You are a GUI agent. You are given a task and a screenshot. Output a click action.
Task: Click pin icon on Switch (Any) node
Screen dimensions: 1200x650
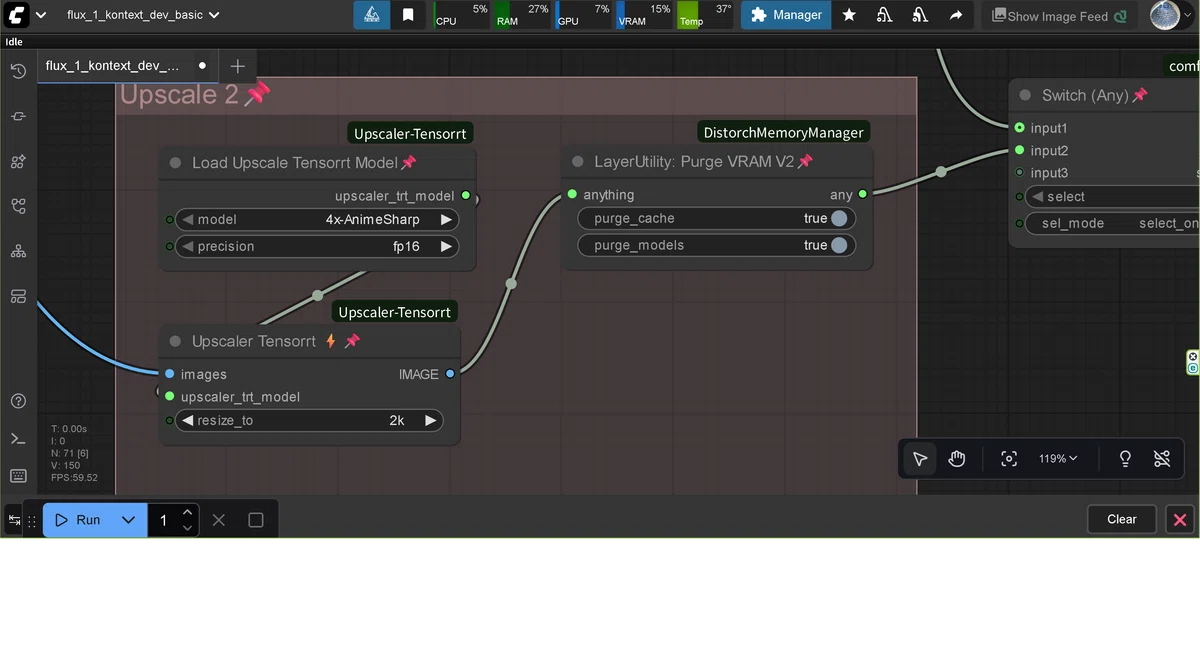pos(1140,95)
